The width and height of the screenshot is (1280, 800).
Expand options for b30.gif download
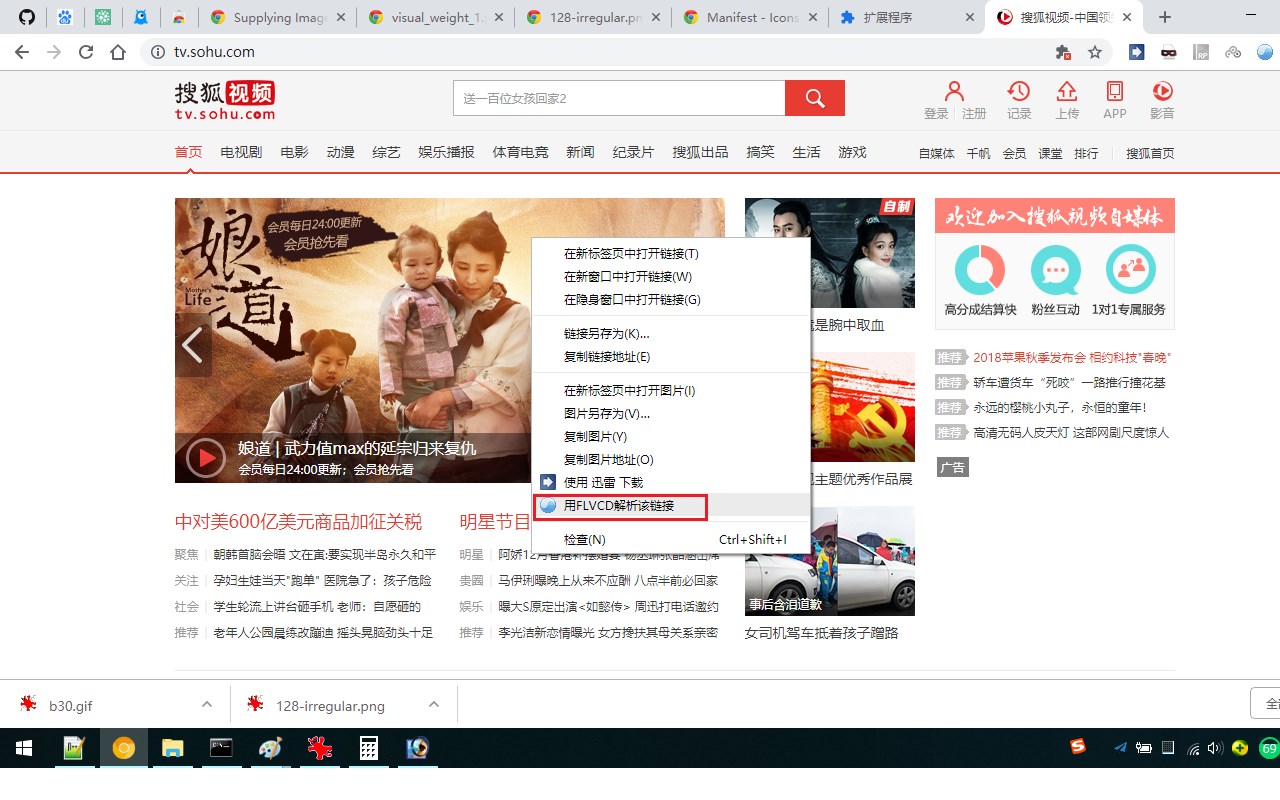207,704
